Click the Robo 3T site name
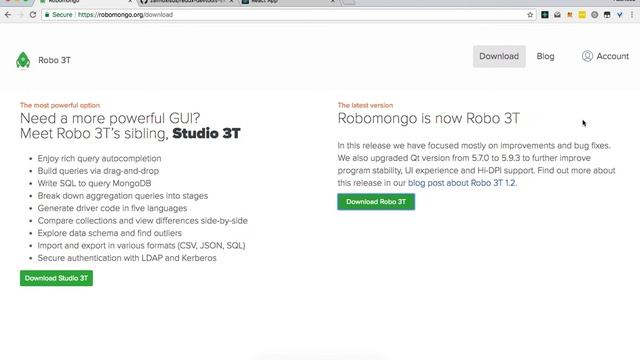Screen dimensions: 640x360 54,60
